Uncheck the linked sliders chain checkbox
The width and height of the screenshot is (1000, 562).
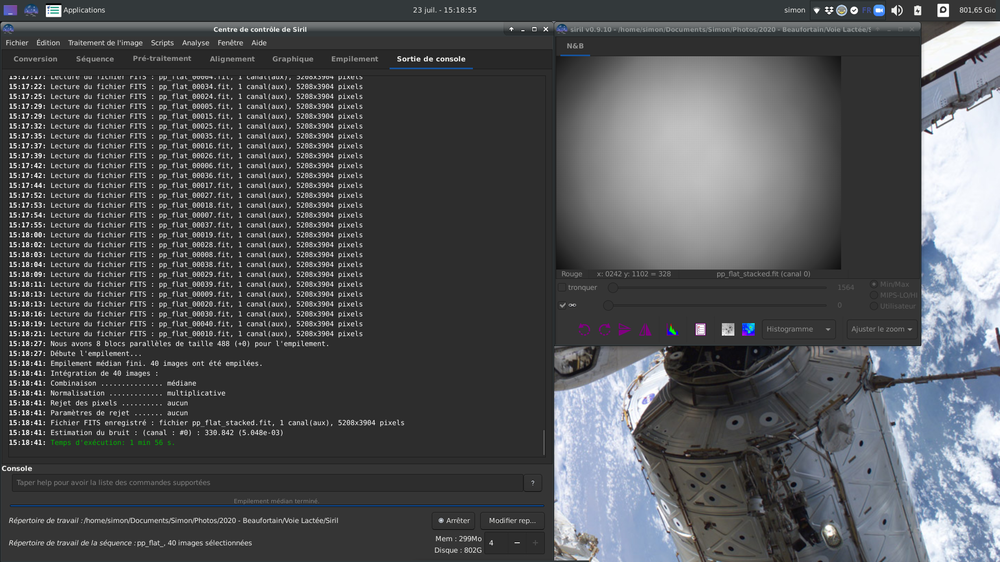click(x=564, y=305)
